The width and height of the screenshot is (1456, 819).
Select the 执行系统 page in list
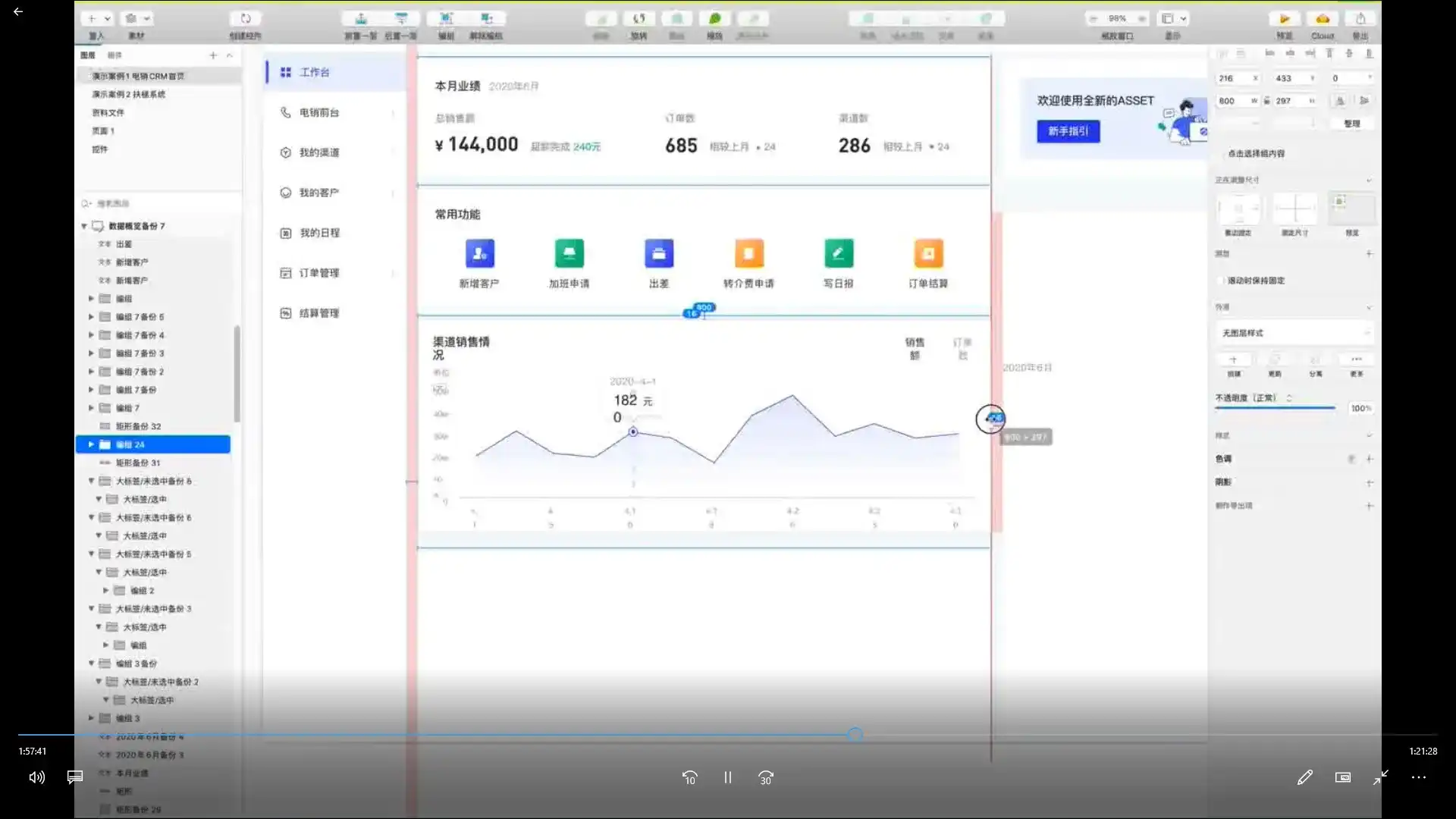[129, 94]
